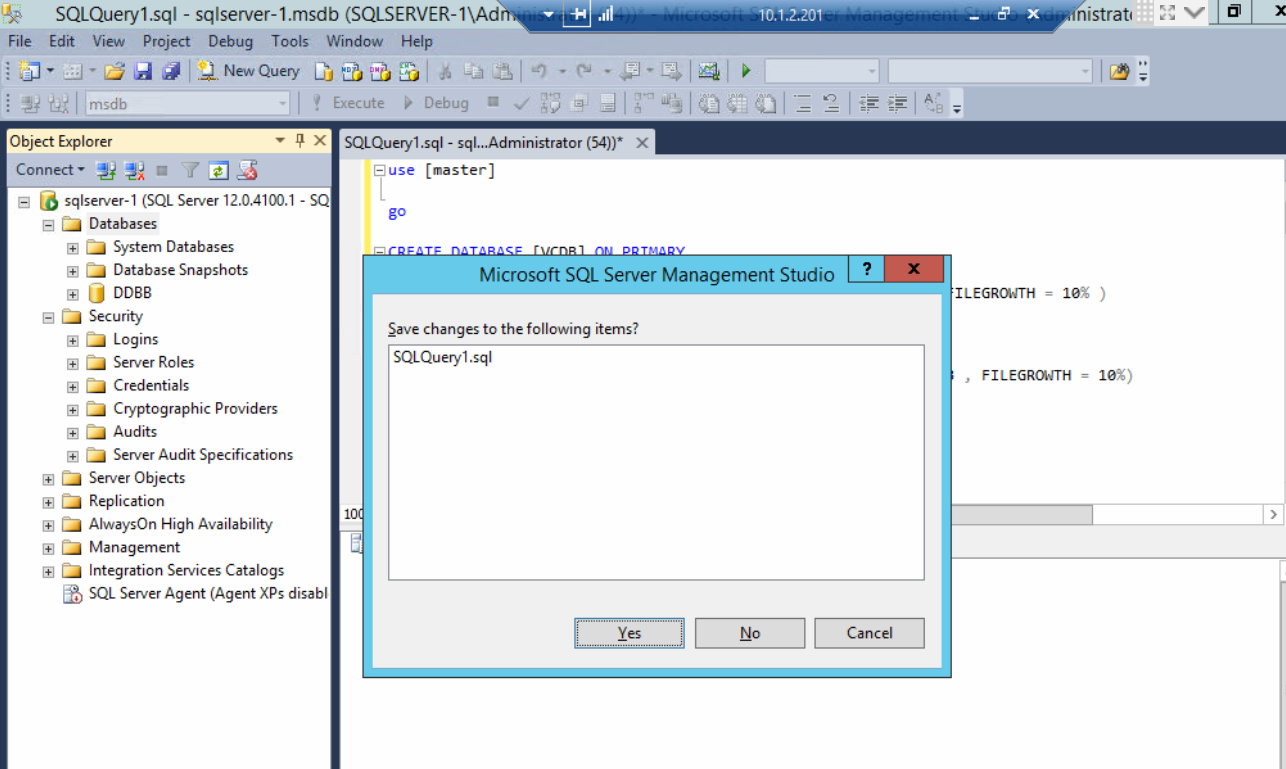
Task: Expand the Server Roles folder
Action: point(72,363)
